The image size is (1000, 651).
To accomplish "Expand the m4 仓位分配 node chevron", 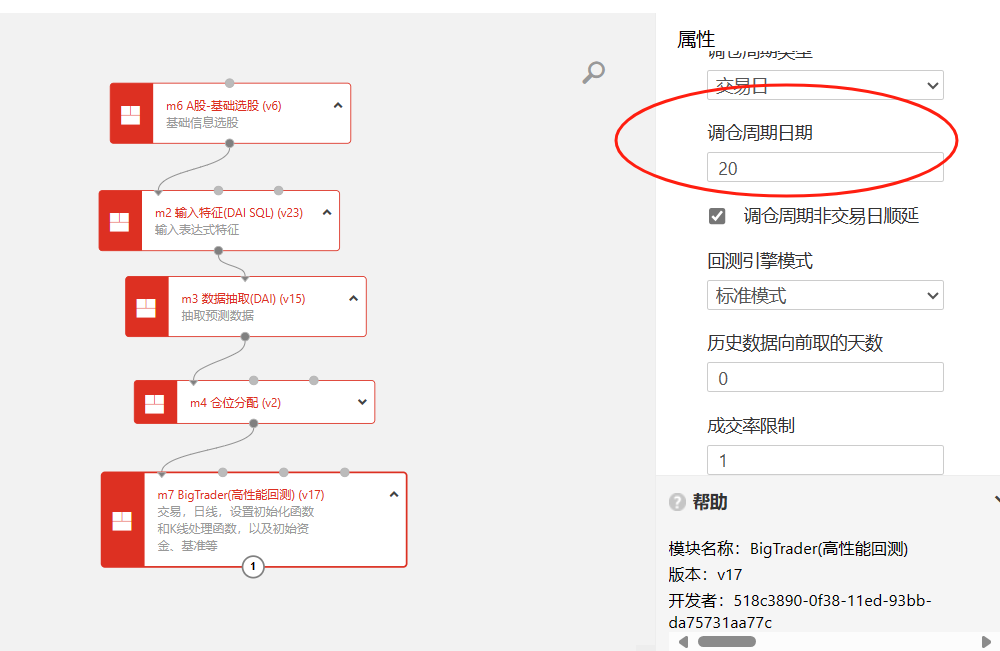I will pos(362,403).
